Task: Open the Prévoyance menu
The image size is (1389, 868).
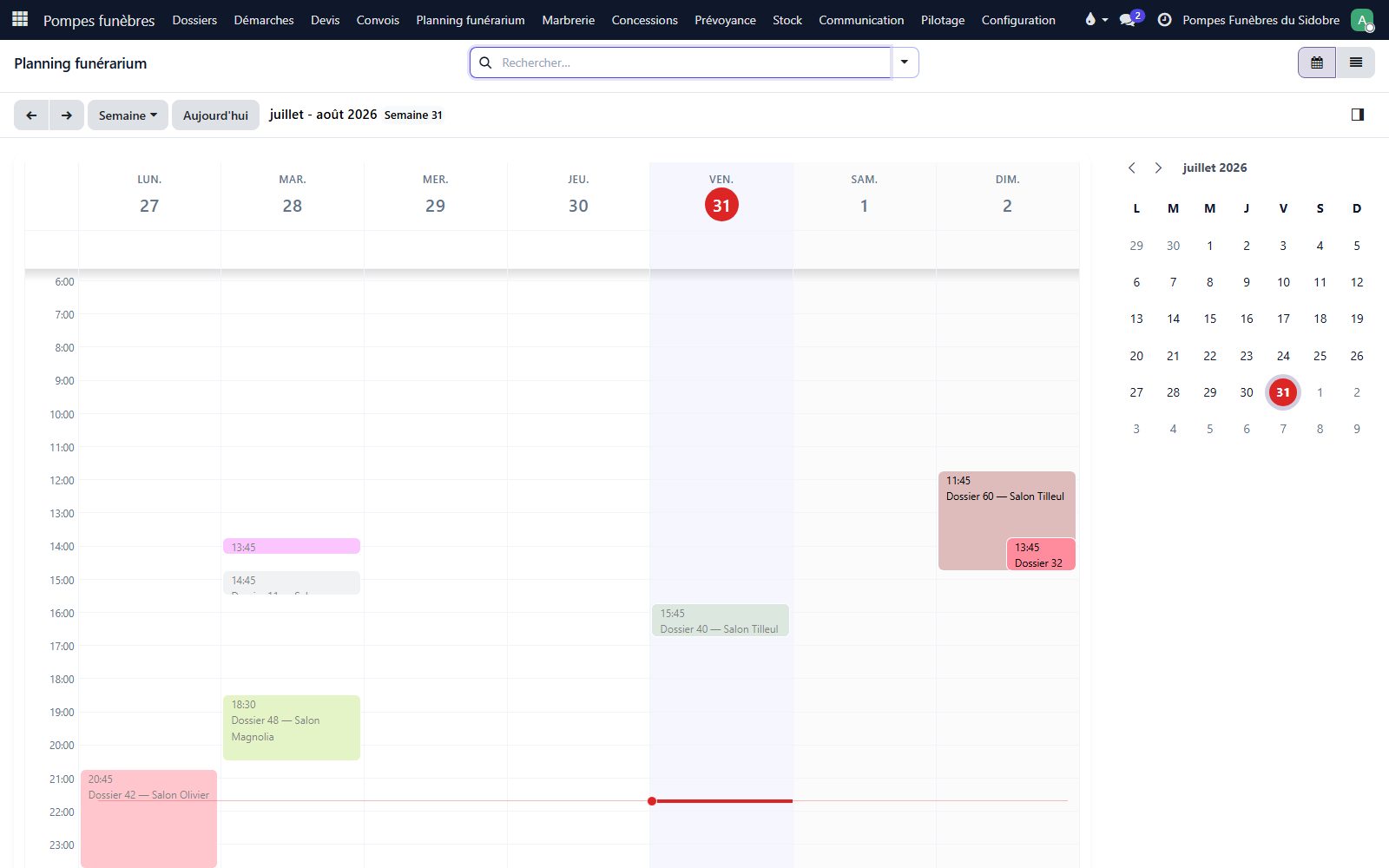Action: [x=725, y=19]
